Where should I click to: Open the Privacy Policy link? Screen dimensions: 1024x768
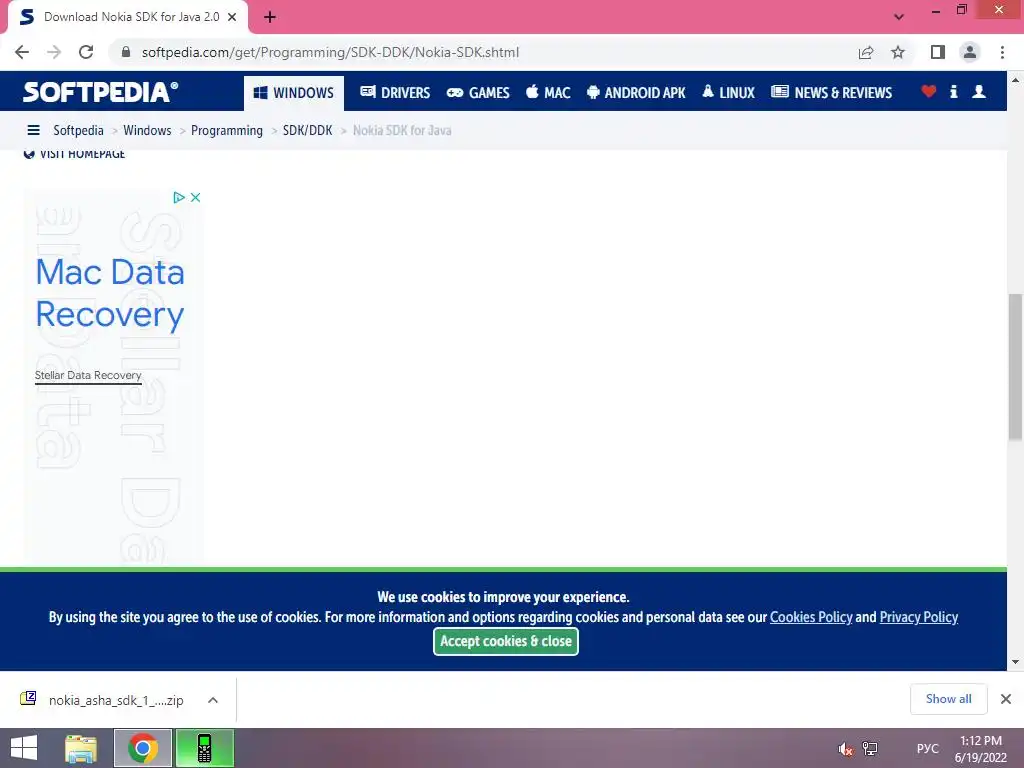pyautogui.click(x=919, y=617)
